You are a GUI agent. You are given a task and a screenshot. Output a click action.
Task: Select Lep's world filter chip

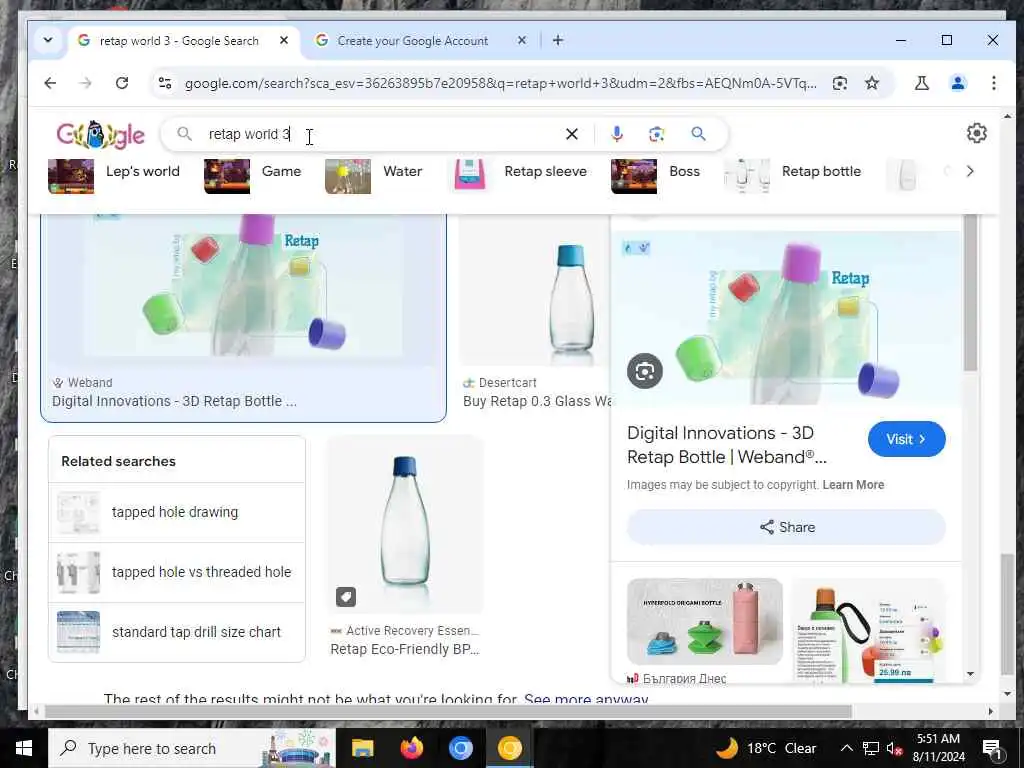coord(114,174)
